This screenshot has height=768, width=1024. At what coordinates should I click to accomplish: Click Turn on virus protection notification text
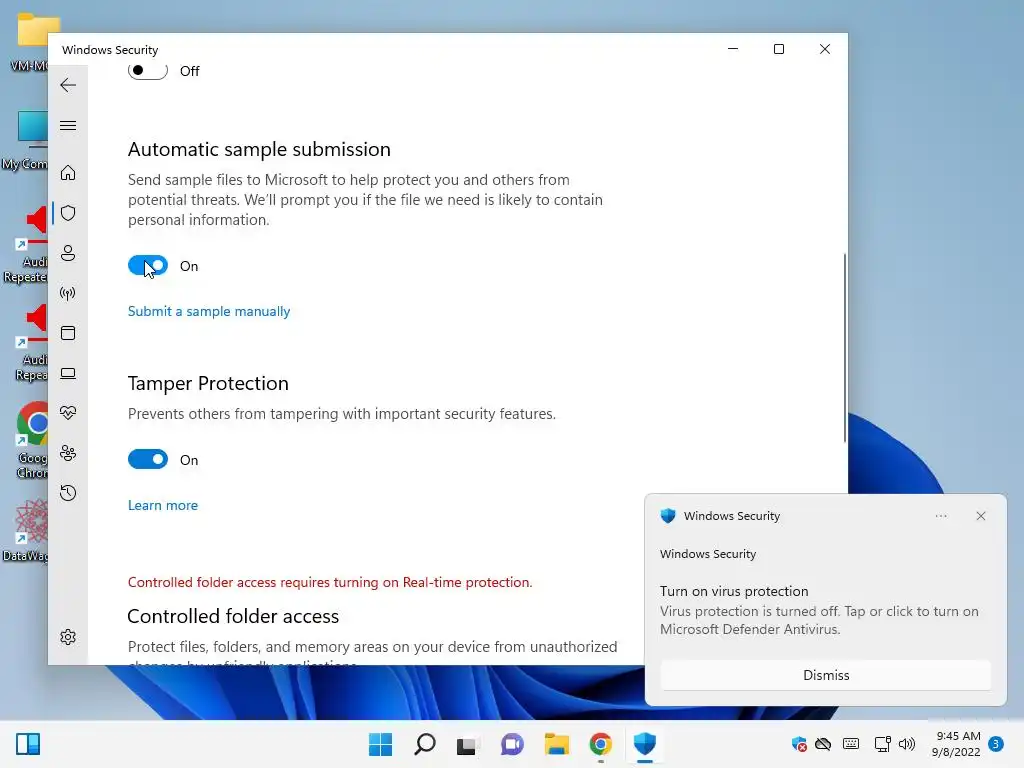pyautogui.click(x=734, y=591)
